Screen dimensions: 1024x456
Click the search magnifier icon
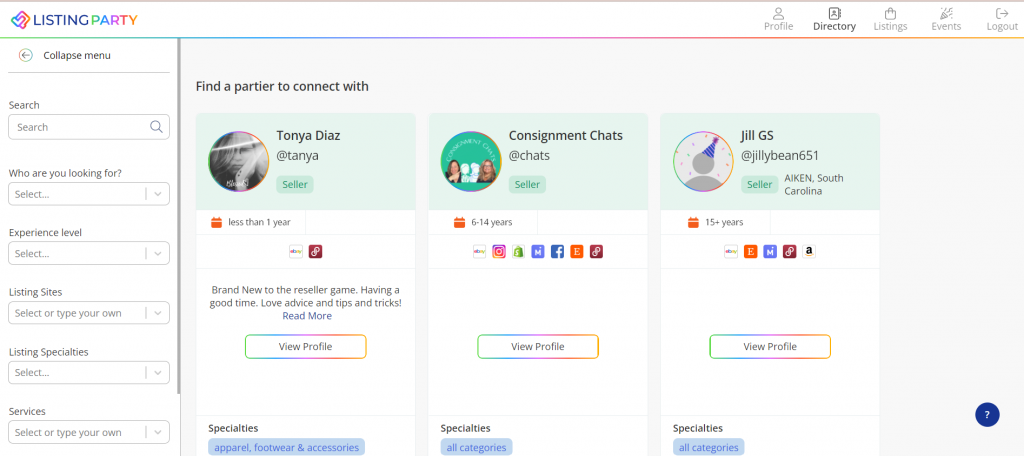coord(156,127)
